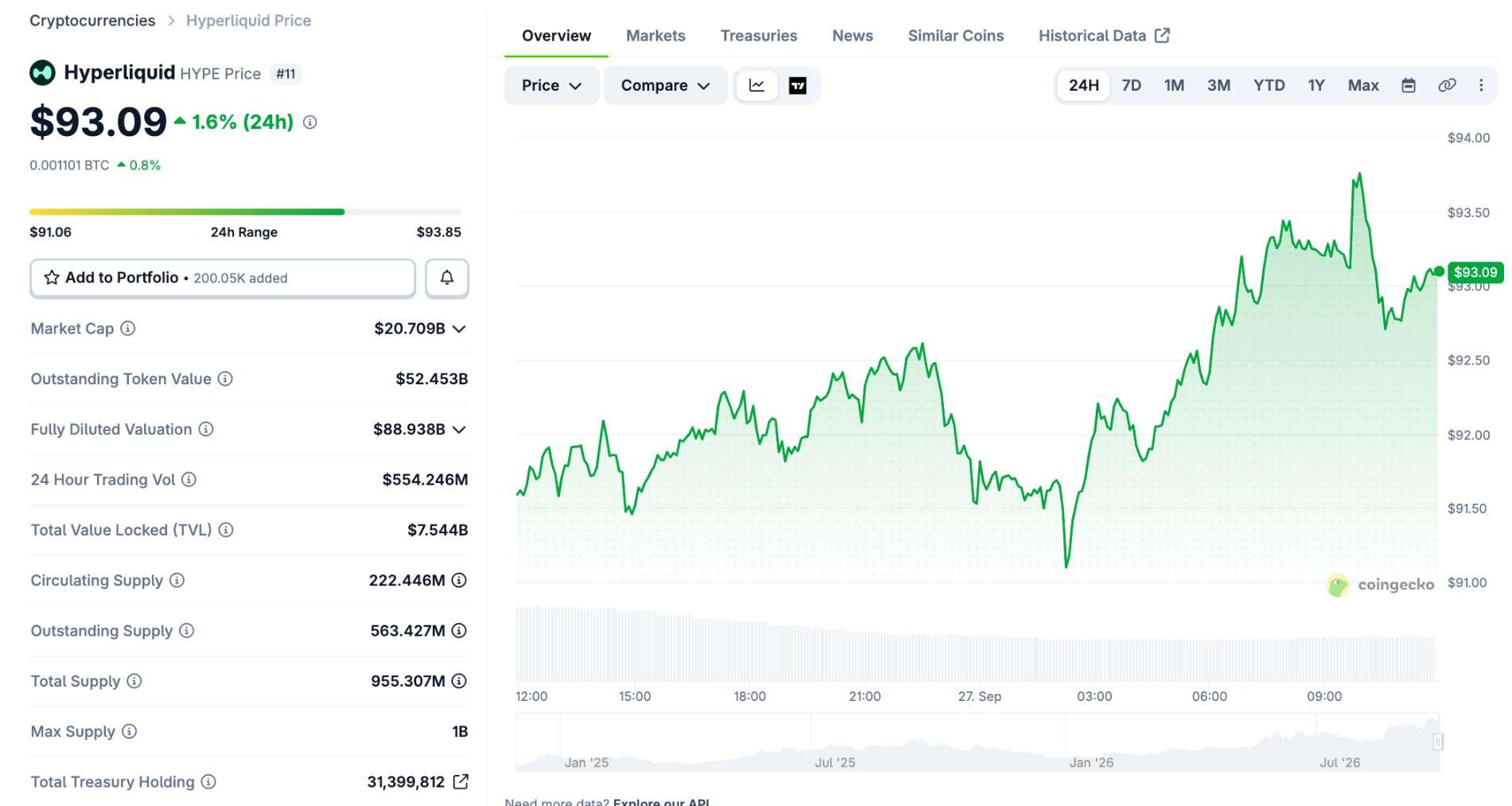Switch to the Markets tab
1512x806 pixels.
(x=656, y=36)
